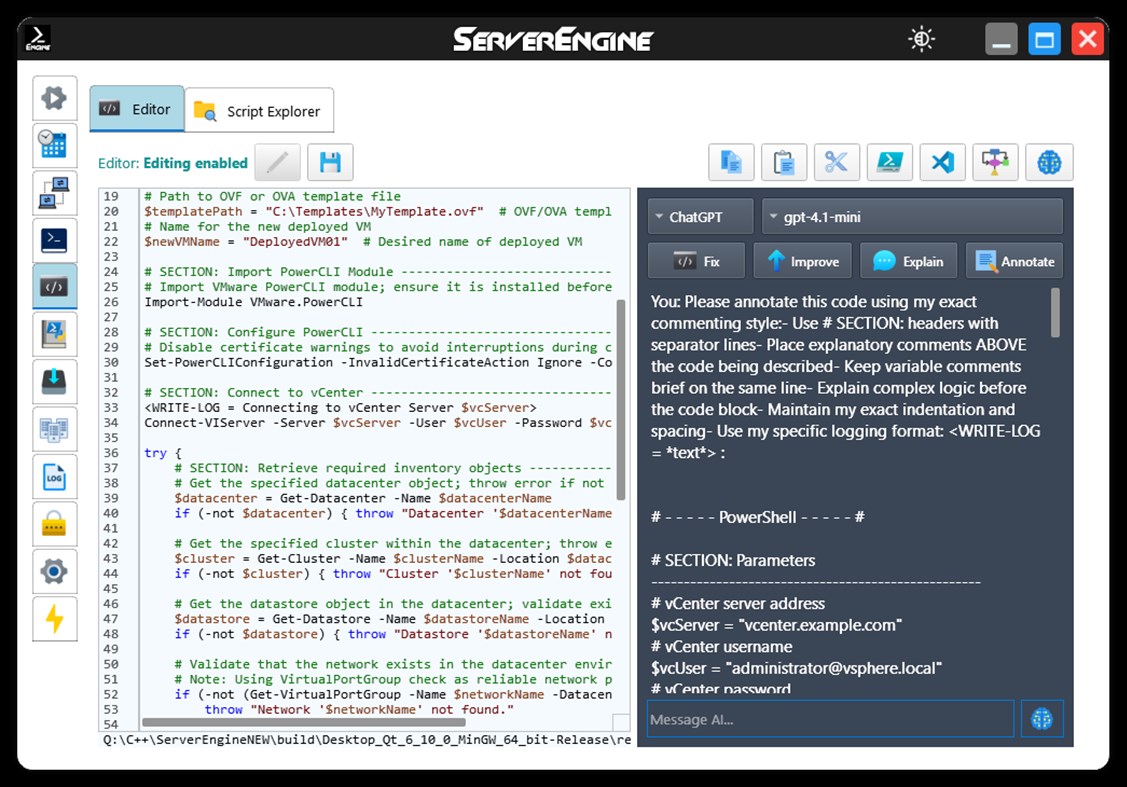Screen dimensions: 1127x787
Task: Click inside the Message AI input field
Action: pyautogui.click(x=830, y=719)
